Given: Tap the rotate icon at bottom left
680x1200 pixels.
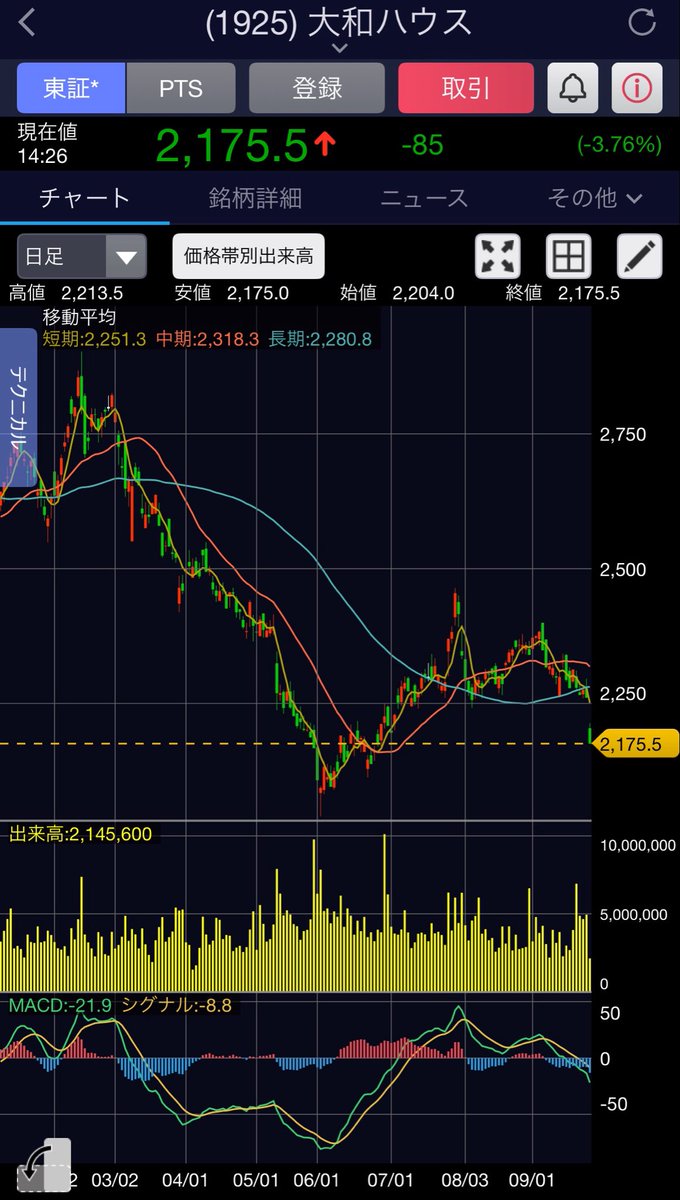Looking at the screenshot, I should (44, 1165).
